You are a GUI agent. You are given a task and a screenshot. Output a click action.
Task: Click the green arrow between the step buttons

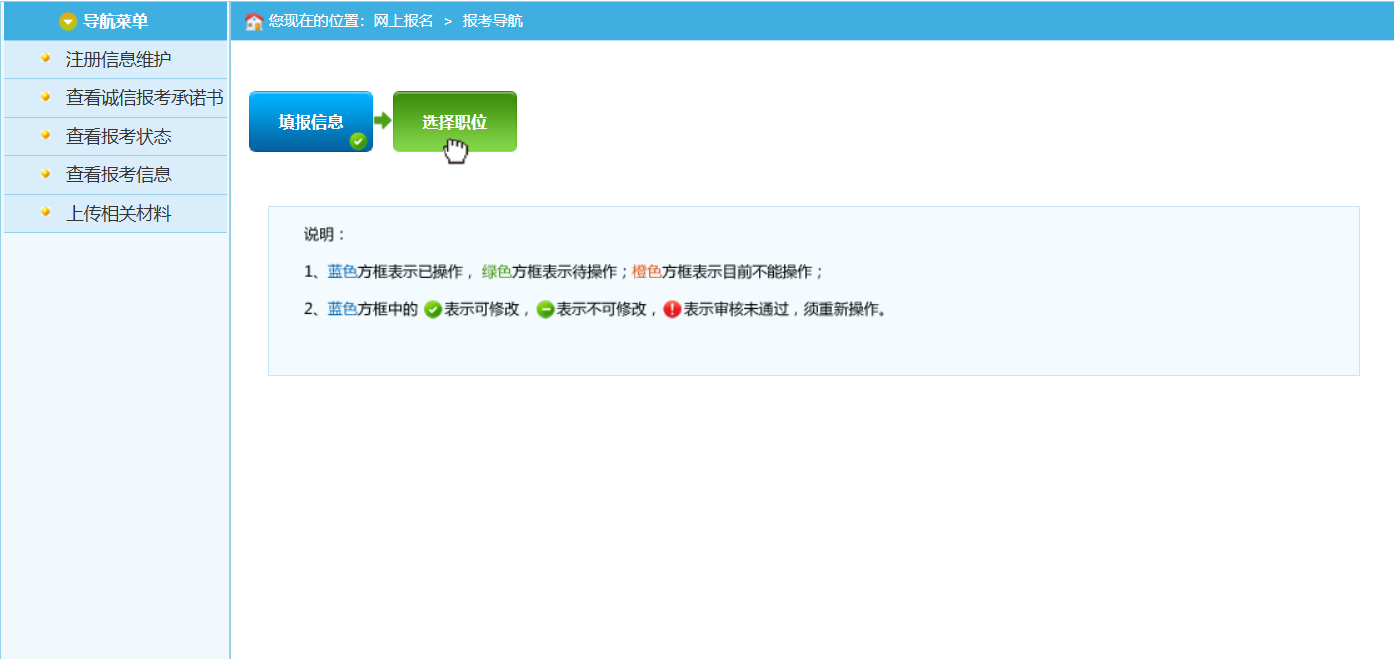[x=382, y=121]
